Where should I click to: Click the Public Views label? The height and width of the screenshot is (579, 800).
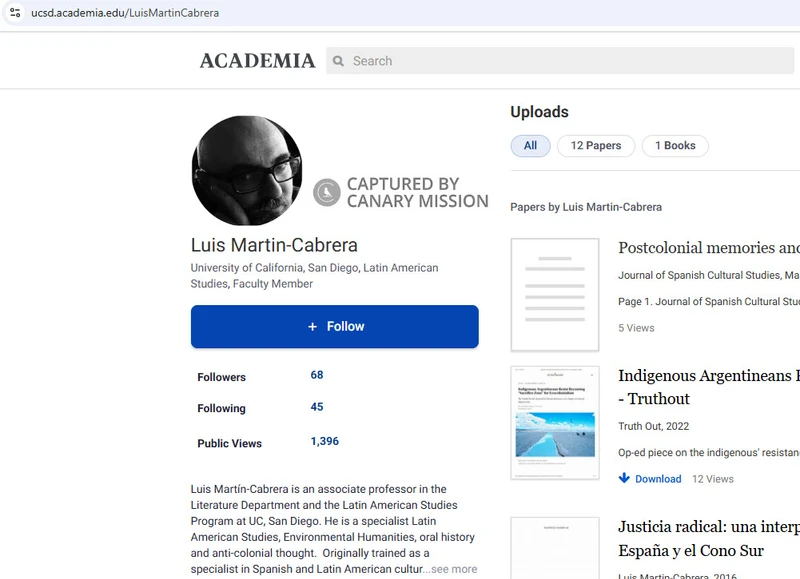[230, 443]
